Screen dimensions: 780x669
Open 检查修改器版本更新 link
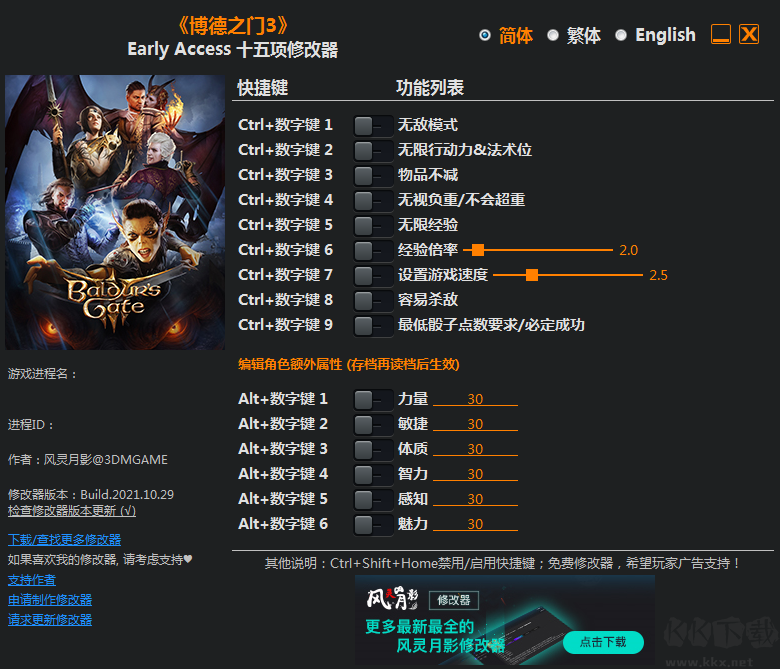pos(72,511)
